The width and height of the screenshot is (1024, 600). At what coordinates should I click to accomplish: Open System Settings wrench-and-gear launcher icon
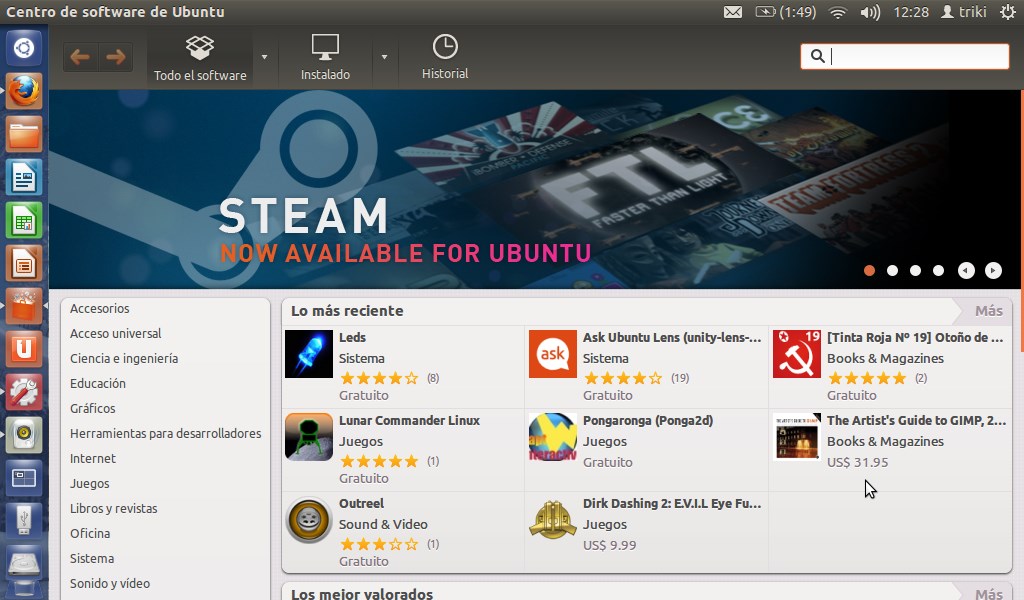[x=24, y=392]
